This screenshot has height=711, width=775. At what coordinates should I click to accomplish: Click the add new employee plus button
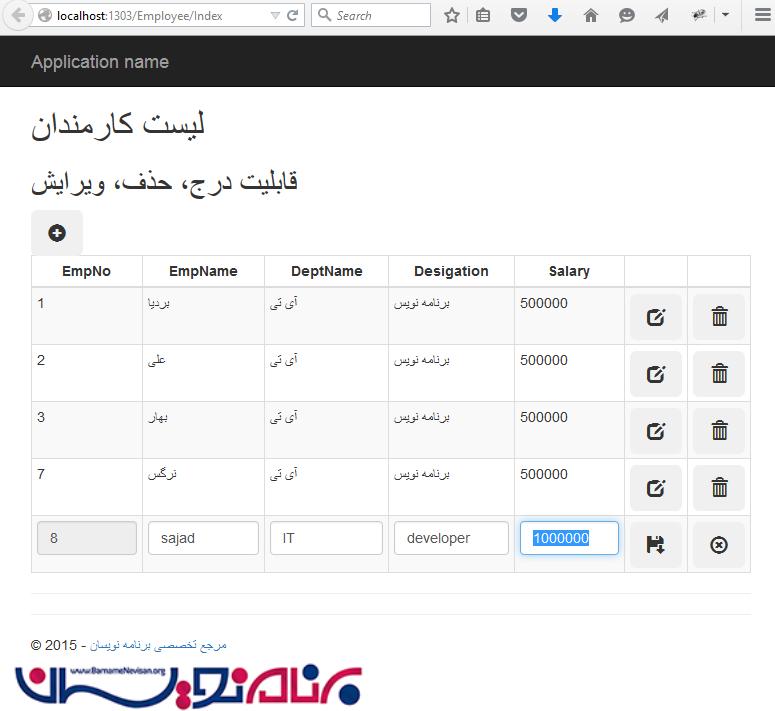coord(57,233)
